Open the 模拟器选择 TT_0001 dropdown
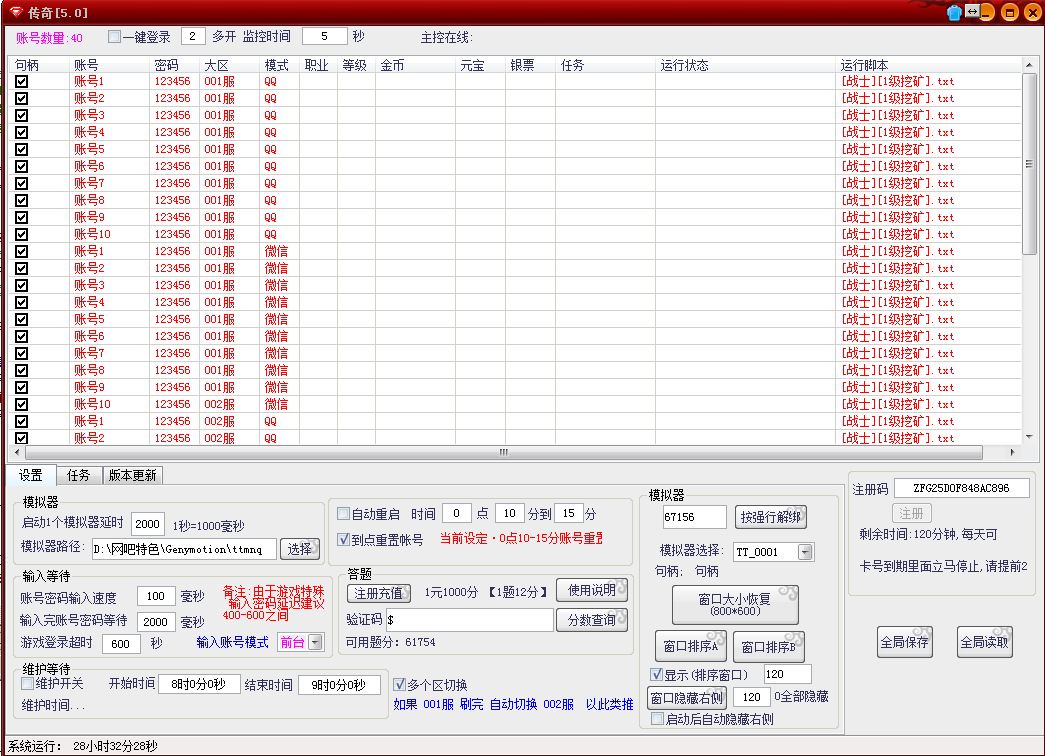The width and height of the screenshot is (1045, 756). pos(805,552)
